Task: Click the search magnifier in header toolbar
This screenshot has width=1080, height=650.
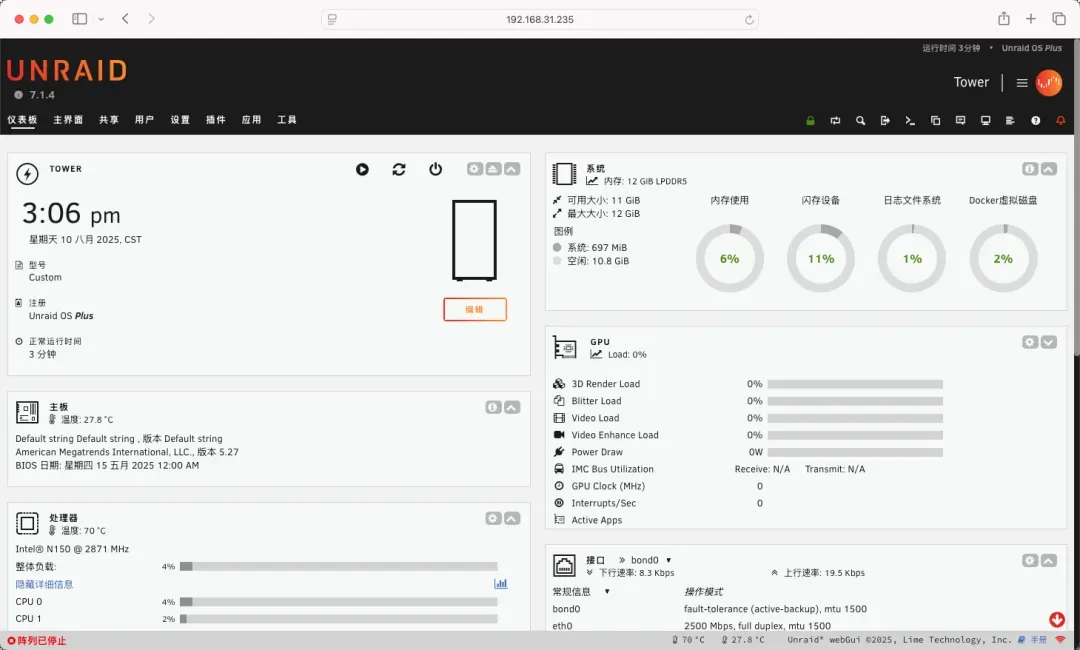Action: [x=860, y=121]
